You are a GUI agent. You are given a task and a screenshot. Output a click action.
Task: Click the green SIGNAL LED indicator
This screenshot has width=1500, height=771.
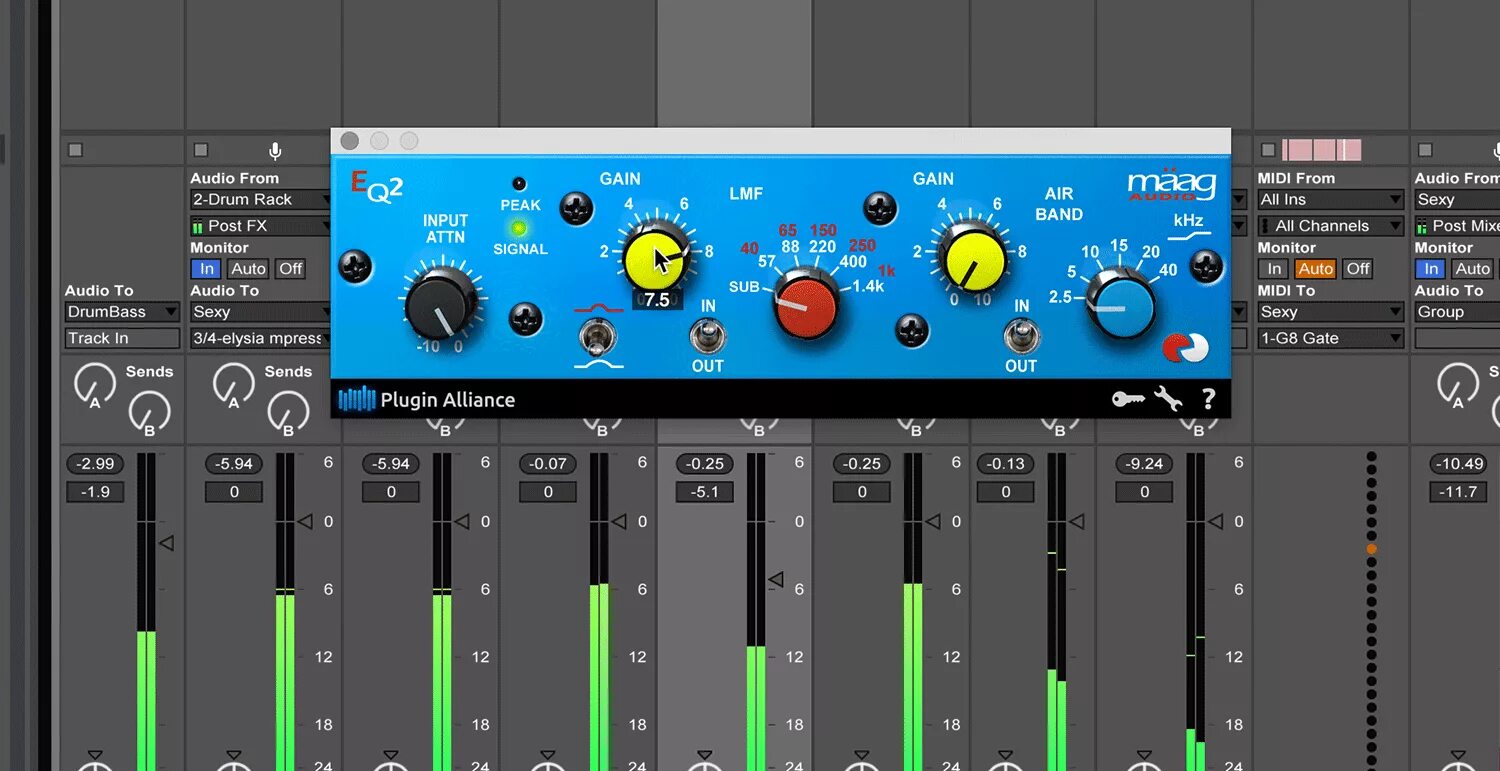(519, 228)
